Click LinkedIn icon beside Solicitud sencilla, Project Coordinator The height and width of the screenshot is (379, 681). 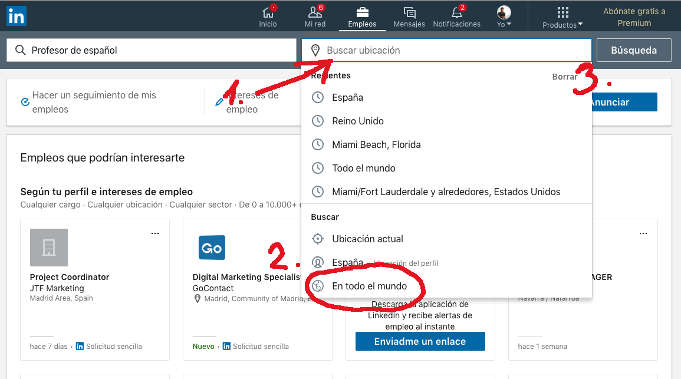point(80,346)
